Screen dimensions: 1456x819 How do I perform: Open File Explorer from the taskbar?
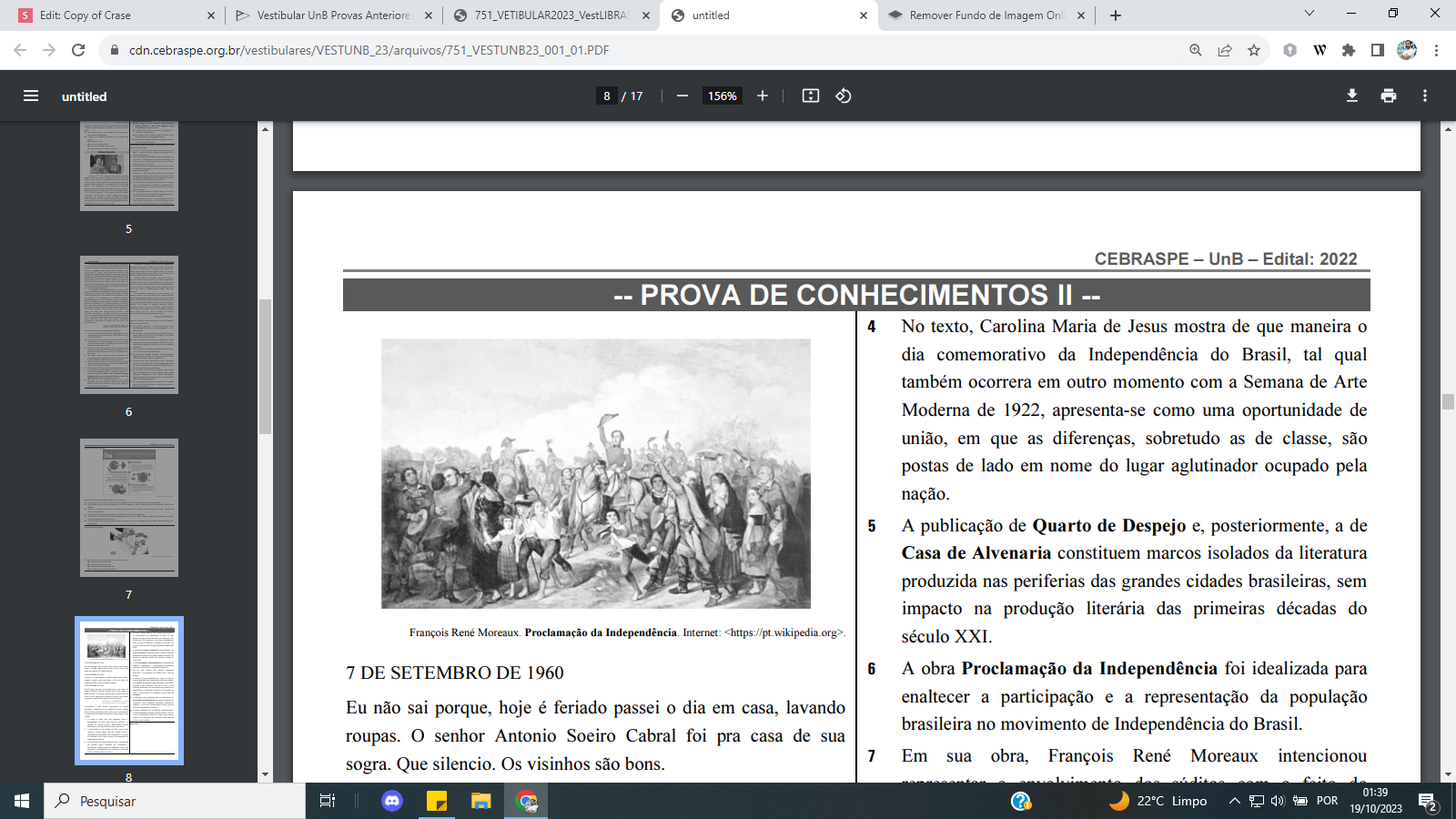click(x=480, y=801)
